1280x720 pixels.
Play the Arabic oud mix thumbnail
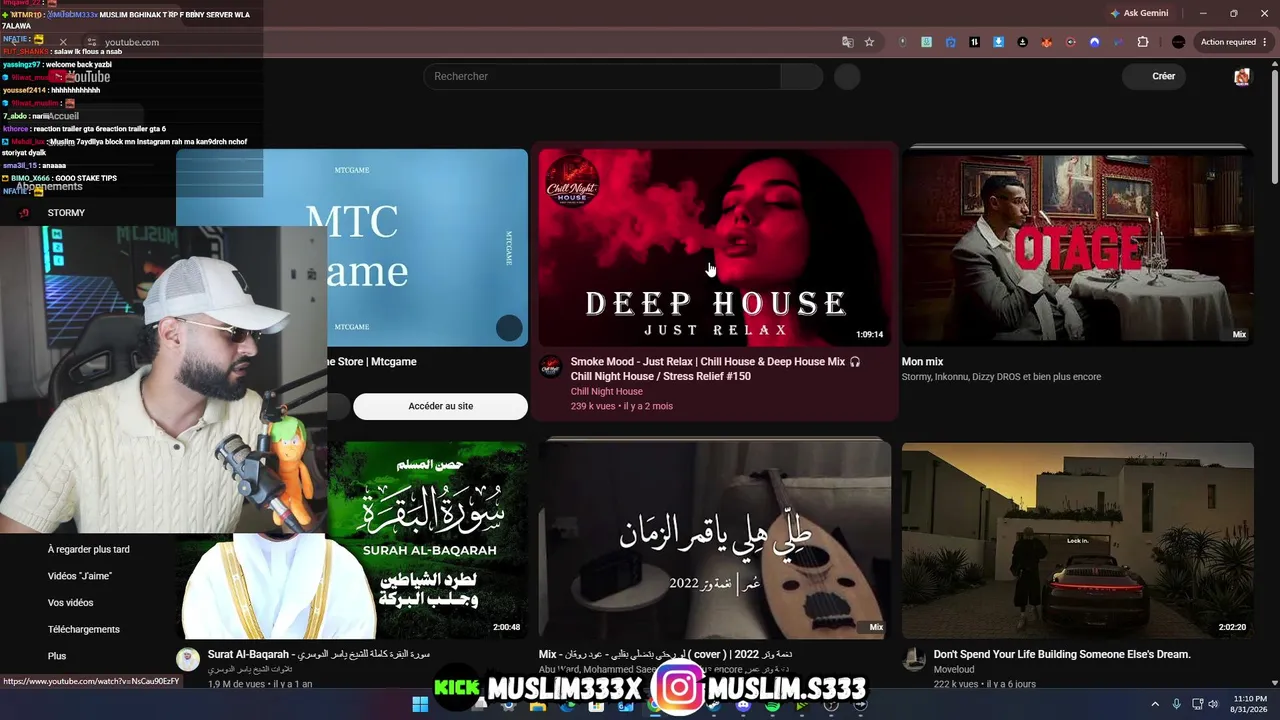click(715, 540)
